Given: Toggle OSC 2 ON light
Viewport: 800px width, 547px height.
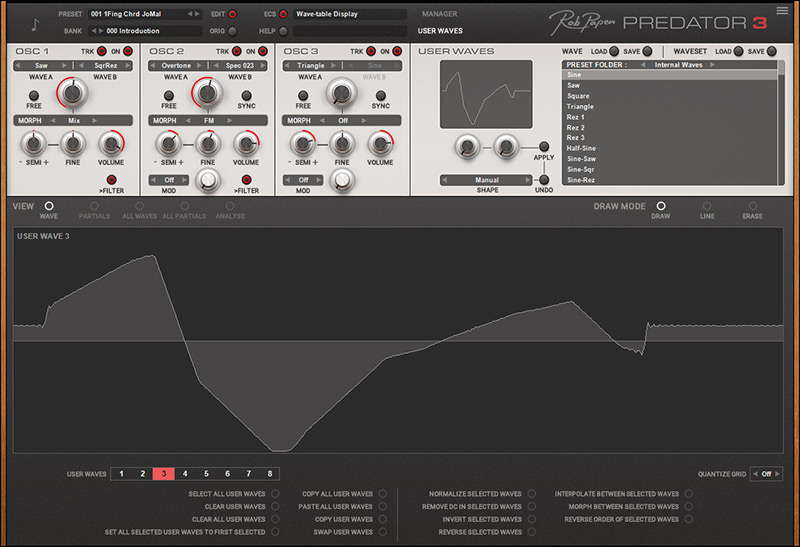Looking at the screenshot, I should pyautogui.click(x=262, y=51).
